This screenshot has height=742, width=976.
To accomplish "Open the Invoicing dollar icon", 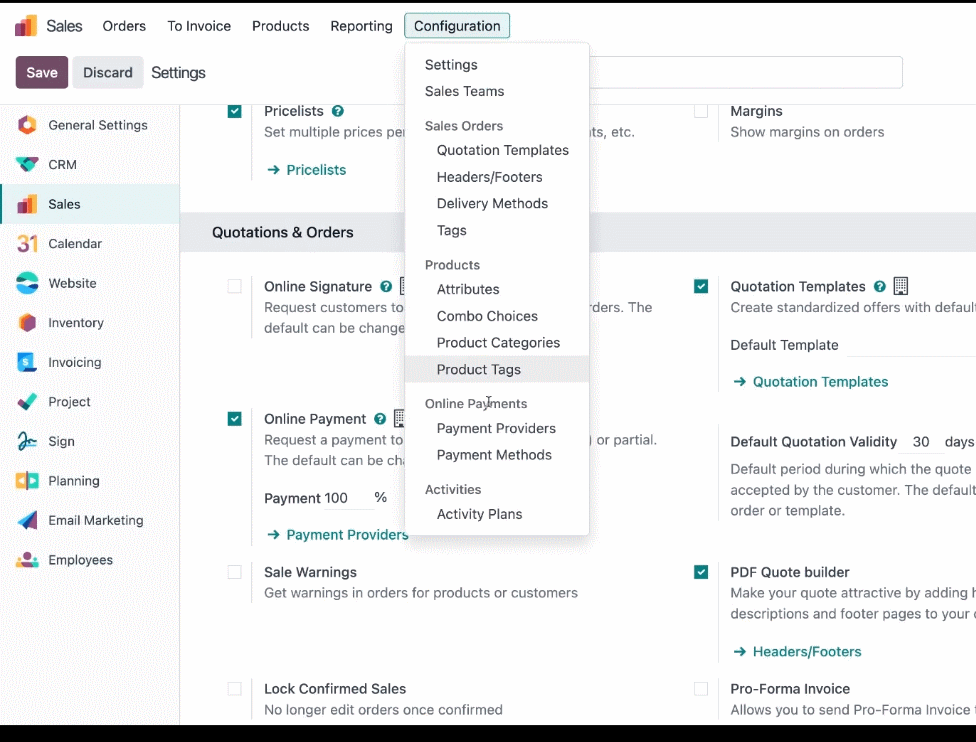I will click(27, 362).
